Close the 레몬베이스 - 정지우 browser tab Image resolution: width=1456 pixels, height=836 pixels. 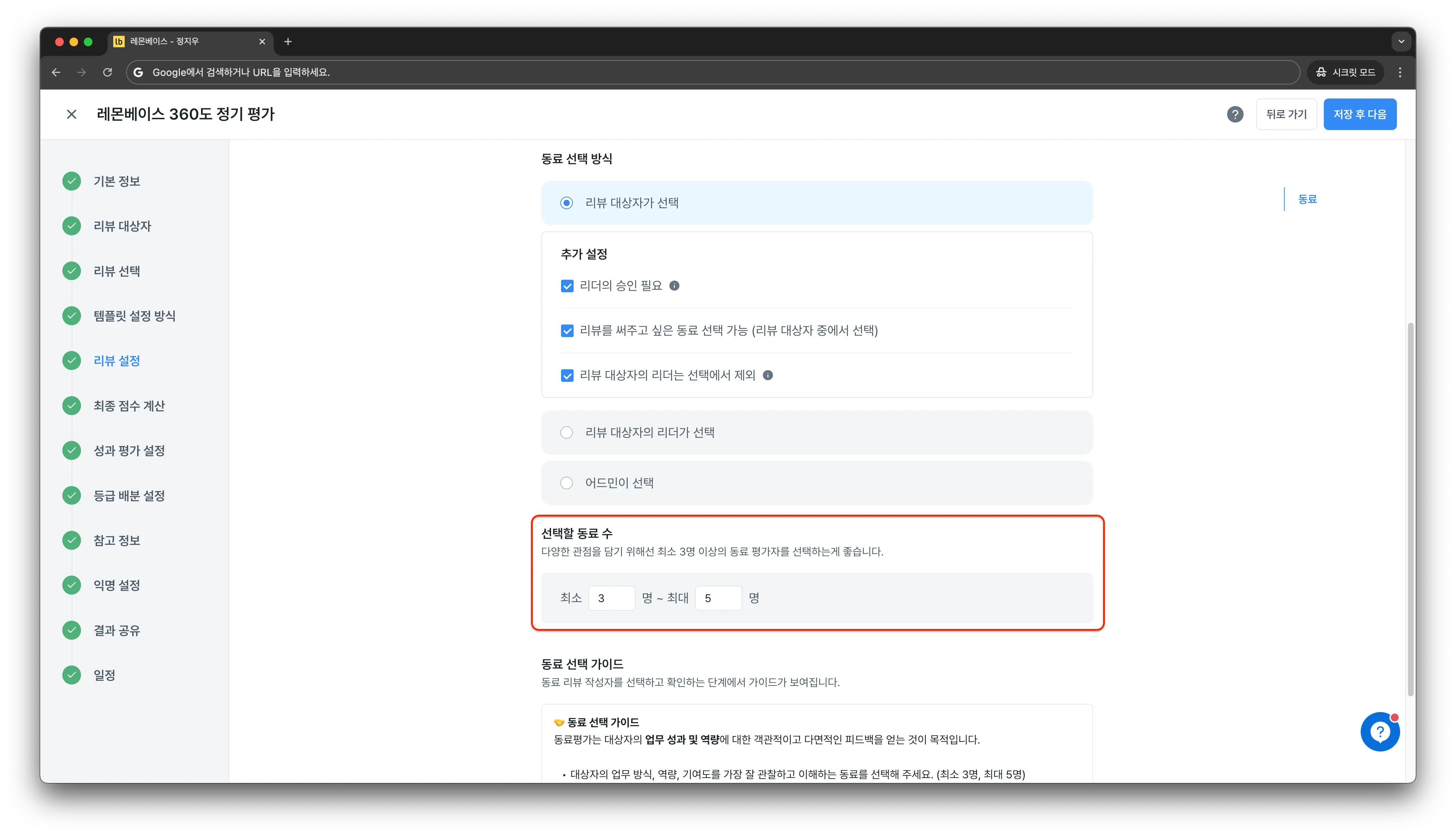click(262, 41)
